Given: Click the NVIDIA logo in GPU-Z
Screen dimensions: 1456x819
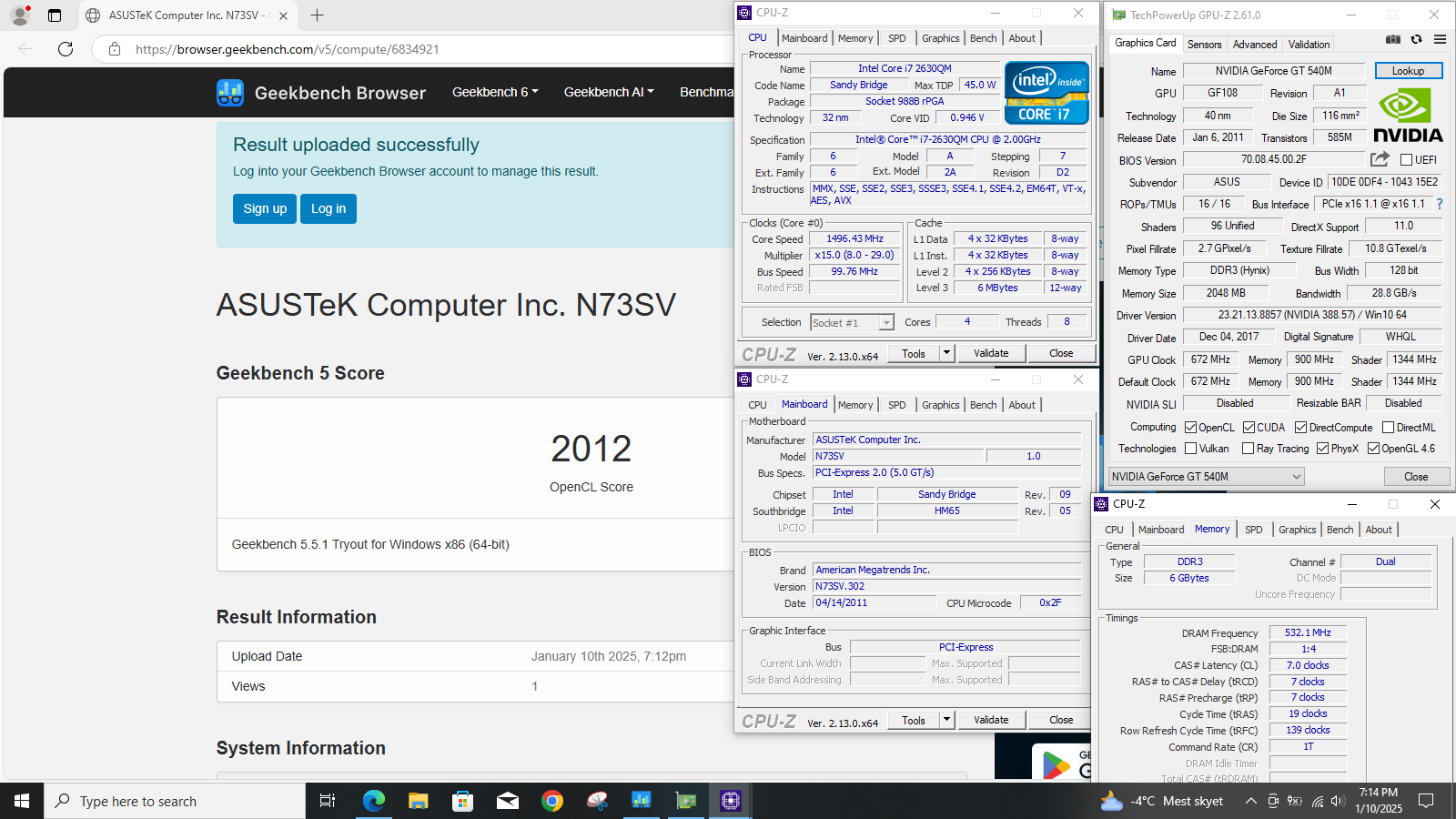Looking at the screenshot, I should click(1408, 116).
